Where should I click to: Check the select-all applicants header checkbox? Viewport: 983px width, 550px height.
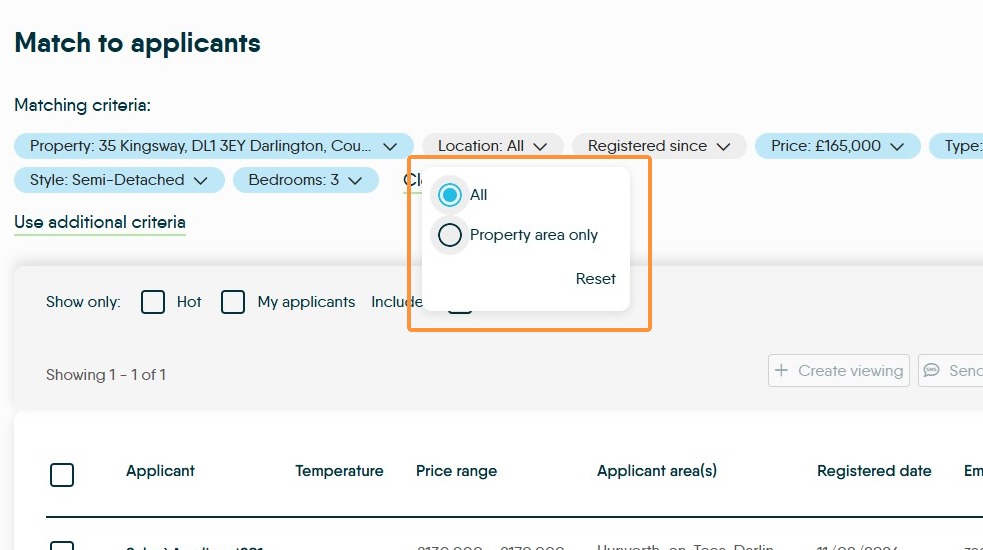pos(62,475)
